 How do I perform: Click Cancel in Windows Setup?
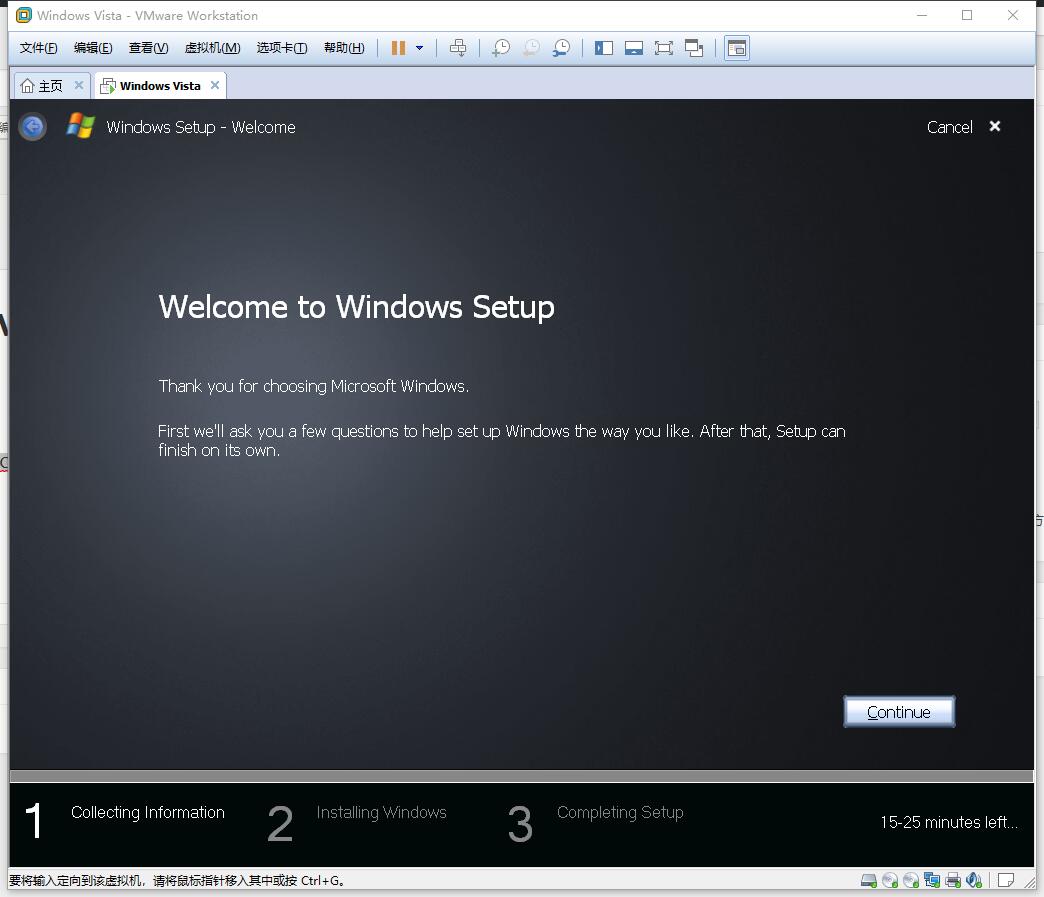(949, 127)
